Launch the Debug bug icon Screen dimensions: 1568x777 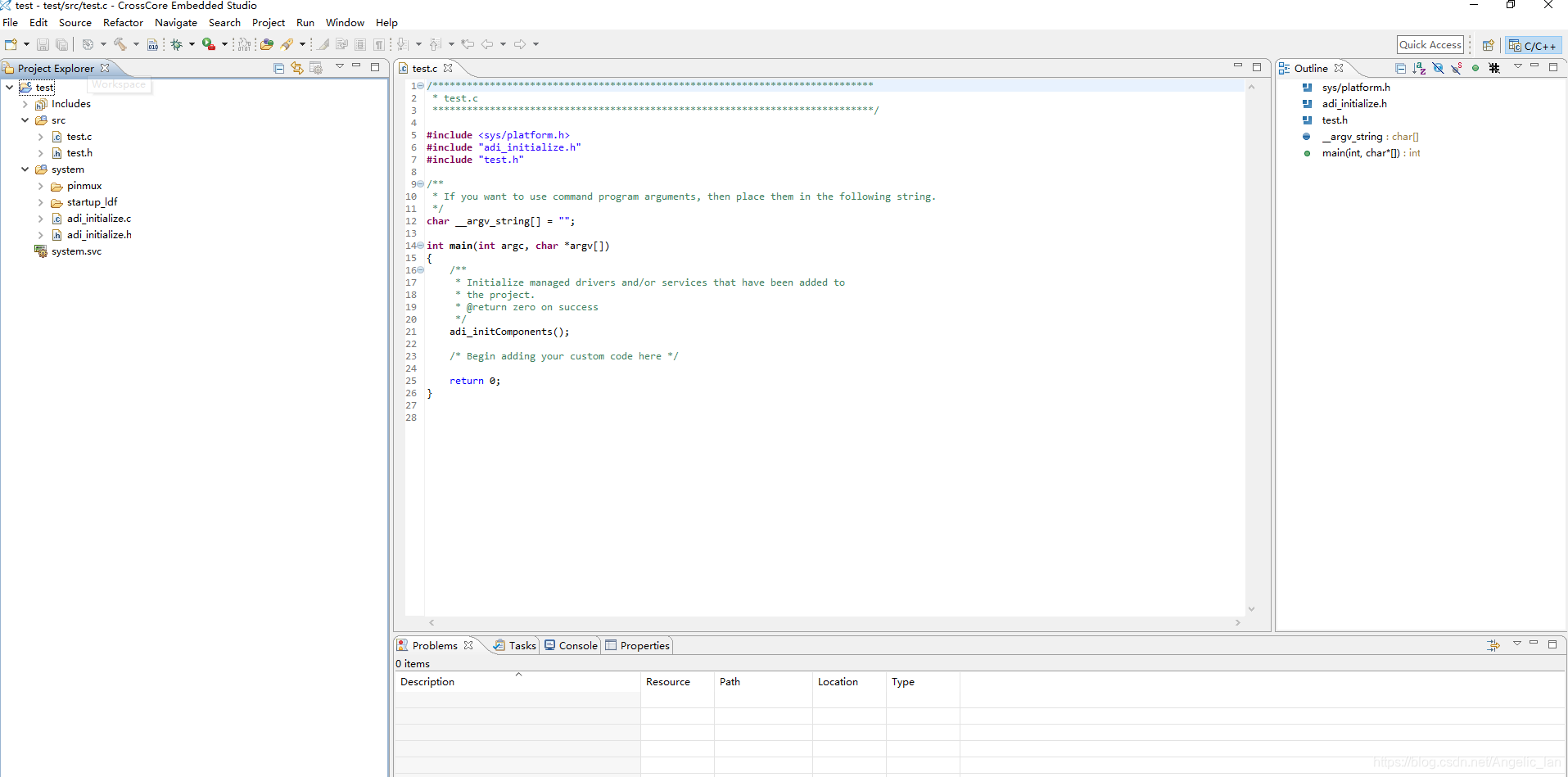point(176,44)
